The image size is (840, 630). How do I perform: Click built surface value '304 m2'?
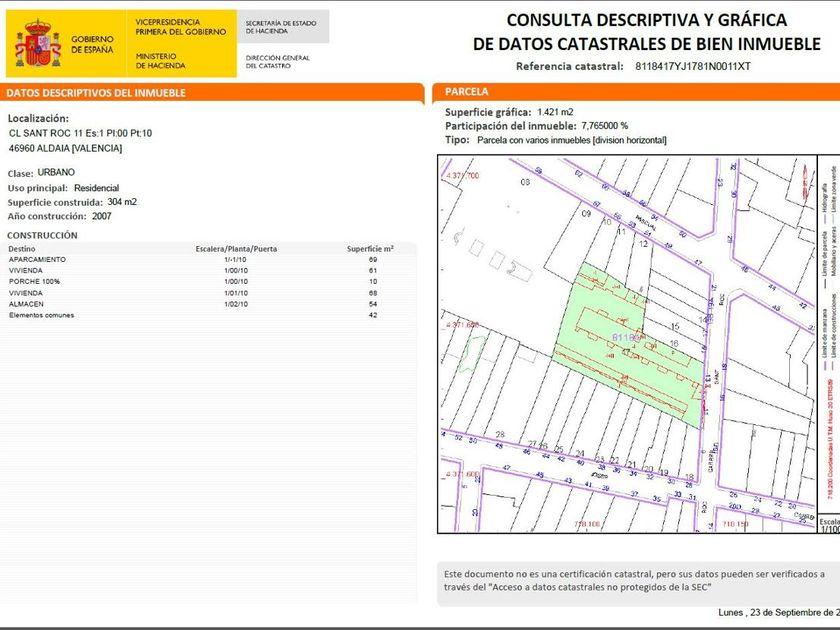point(122,202)
